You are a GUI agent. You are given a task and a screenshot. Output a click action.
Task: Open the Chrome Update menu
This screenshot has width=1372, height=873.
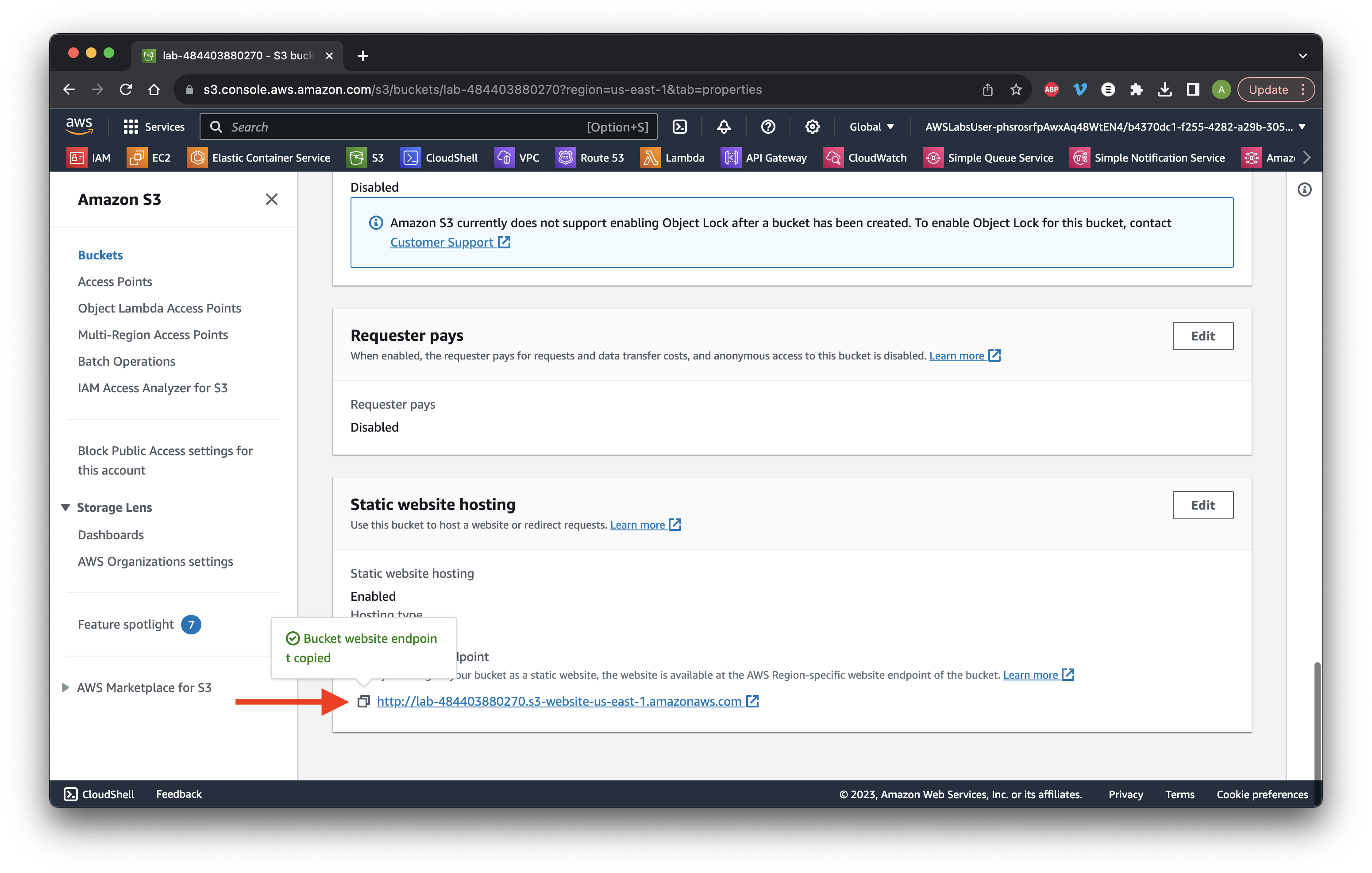(1276, 89)
